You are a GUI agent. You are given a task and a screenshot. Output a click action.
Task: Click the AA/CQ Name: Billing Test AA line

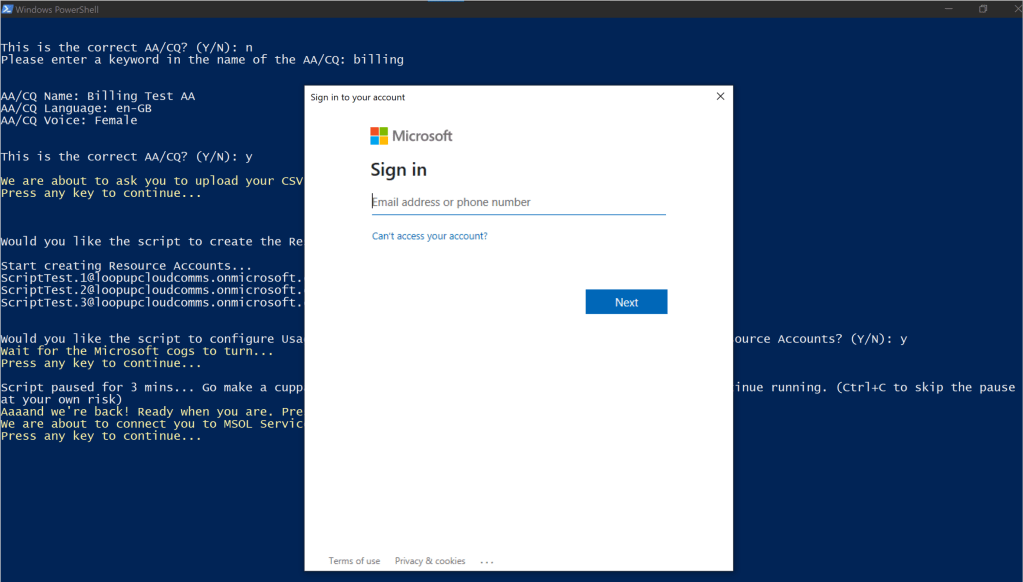[98, 96]
